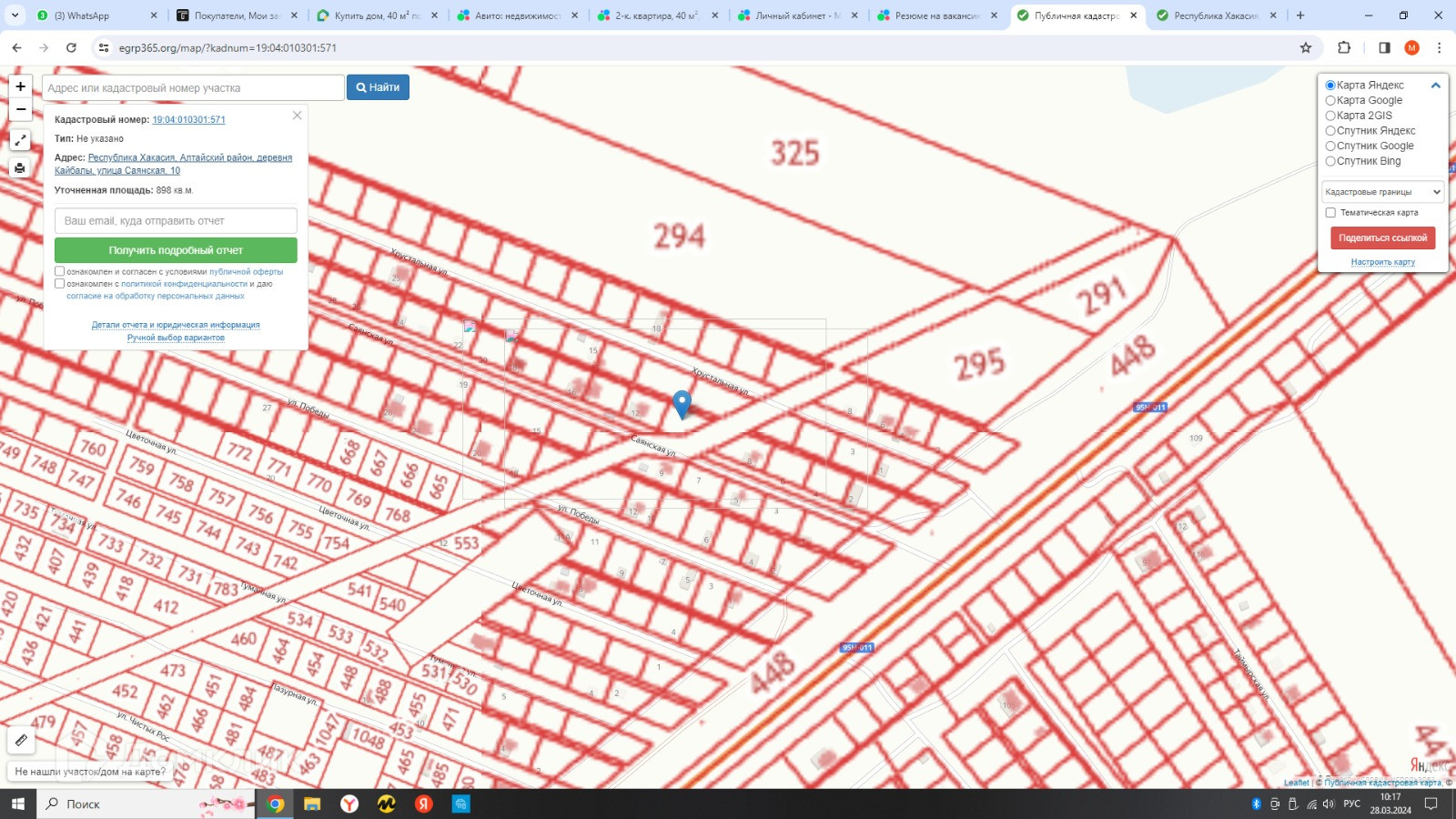Switch to the WhatsApp tab
The image size is (1456, 819).
point(97,15)
